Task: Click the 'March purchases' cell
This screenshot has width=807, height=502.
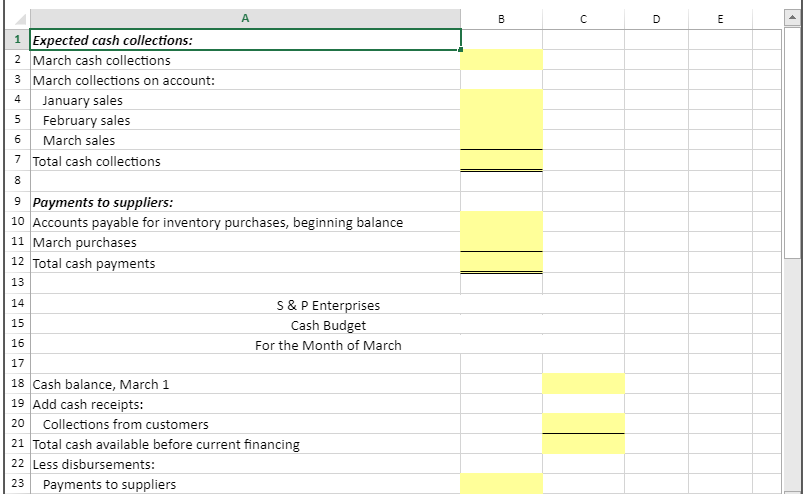Action: point(245,242)
